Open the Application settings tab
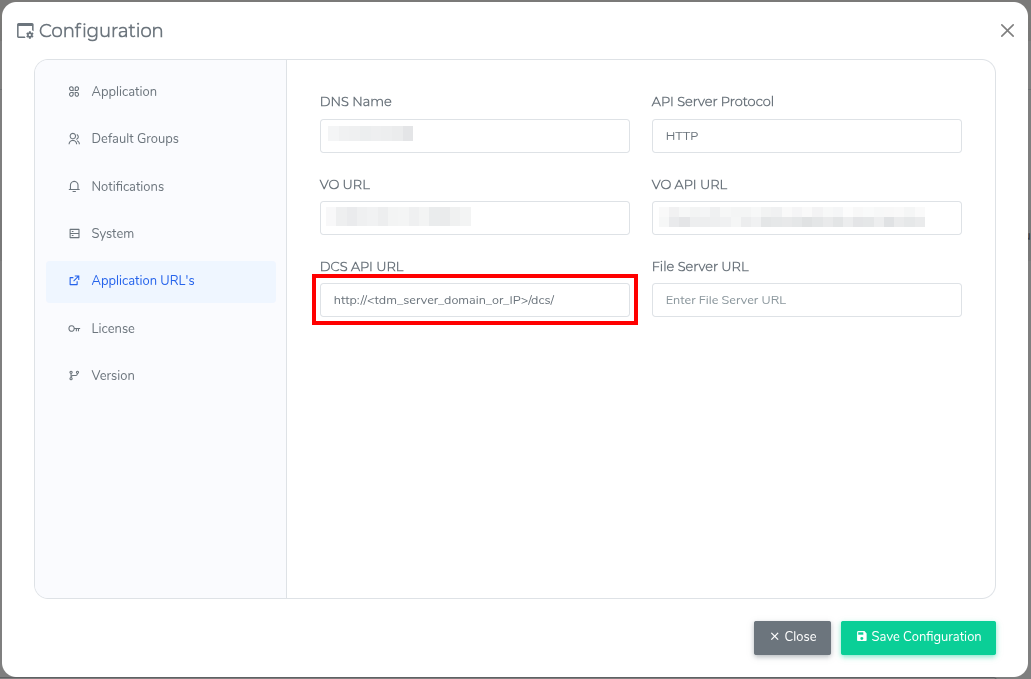Screen dimensions: 1031x679 (161, 91)
